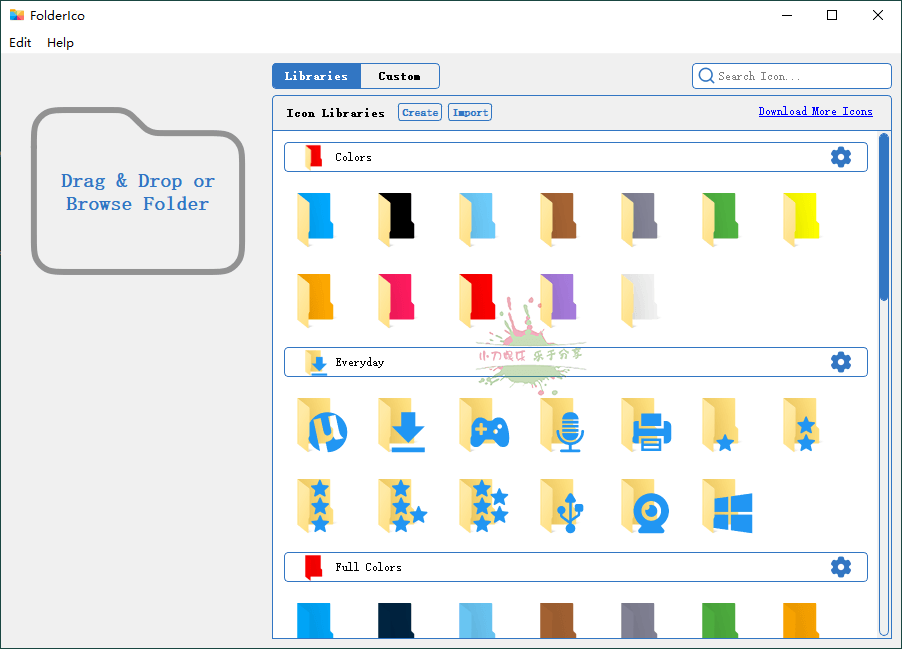Open settings gear for Colors library
The image size is (902, 649).
(841, 157)
